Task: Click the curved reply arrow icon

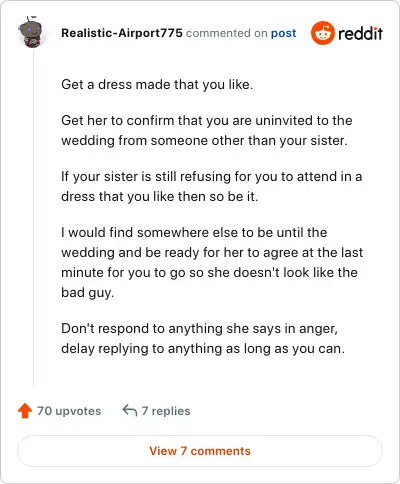Action: coord(130,411)
